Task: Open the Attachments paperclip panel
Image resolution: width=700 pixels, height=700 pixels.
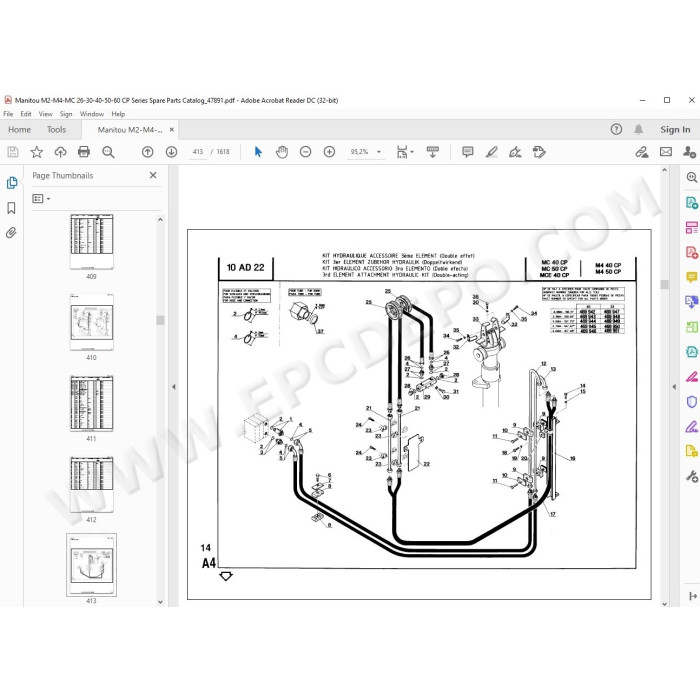Action: click(12, 233)
